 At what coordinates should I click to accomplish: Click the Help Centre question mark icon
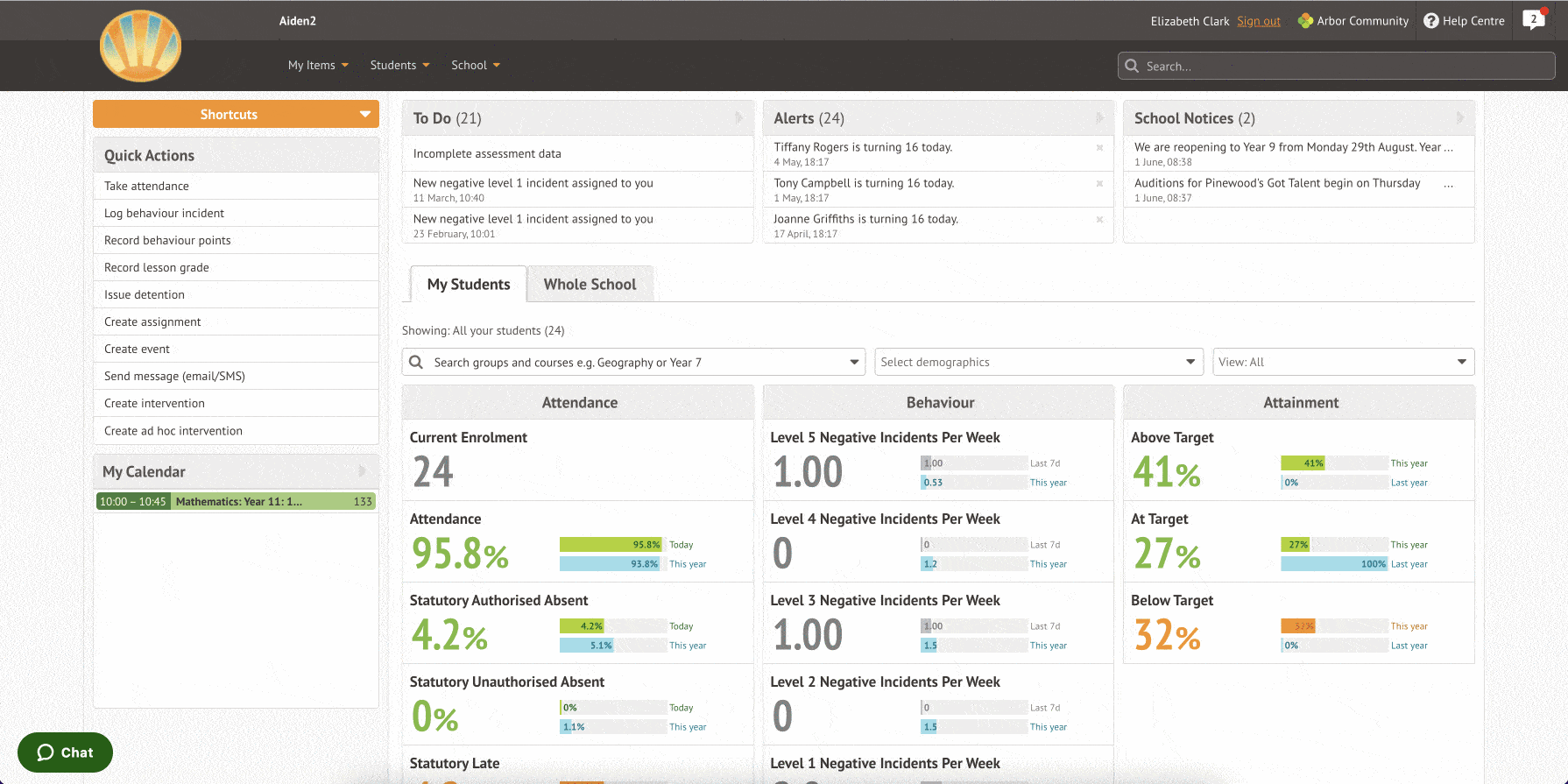(1430, 21)
